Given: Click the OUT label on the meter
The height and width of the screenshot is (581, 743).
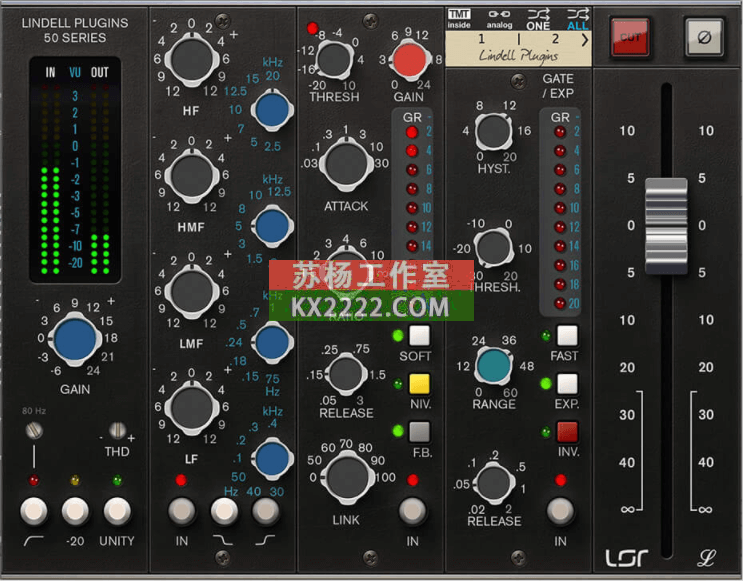Looking at the screenshot, I should coord(100,73).
